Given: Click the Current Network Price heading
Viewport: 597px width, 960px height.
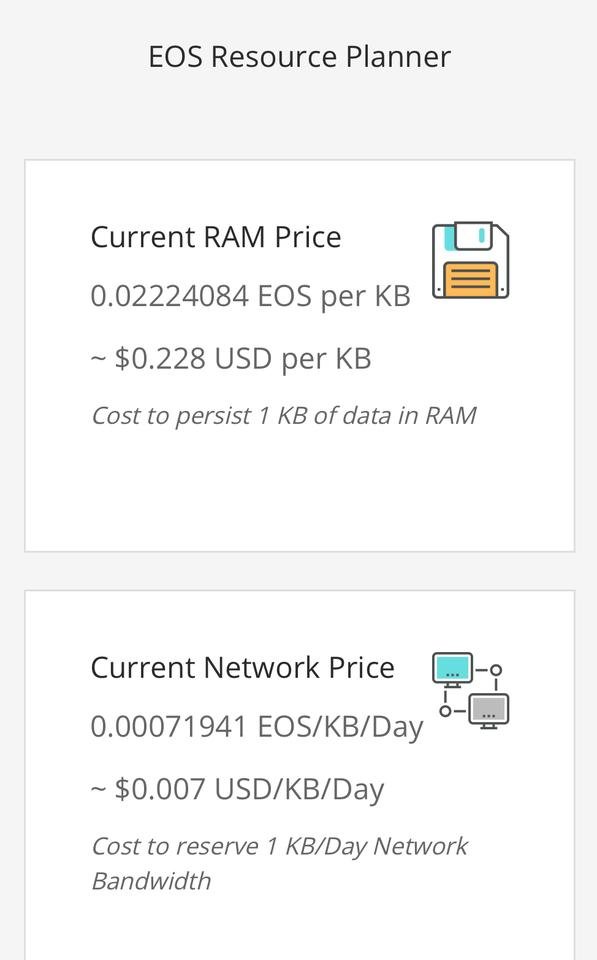Looking at the screenshot, I should click(x=242, y=667).
